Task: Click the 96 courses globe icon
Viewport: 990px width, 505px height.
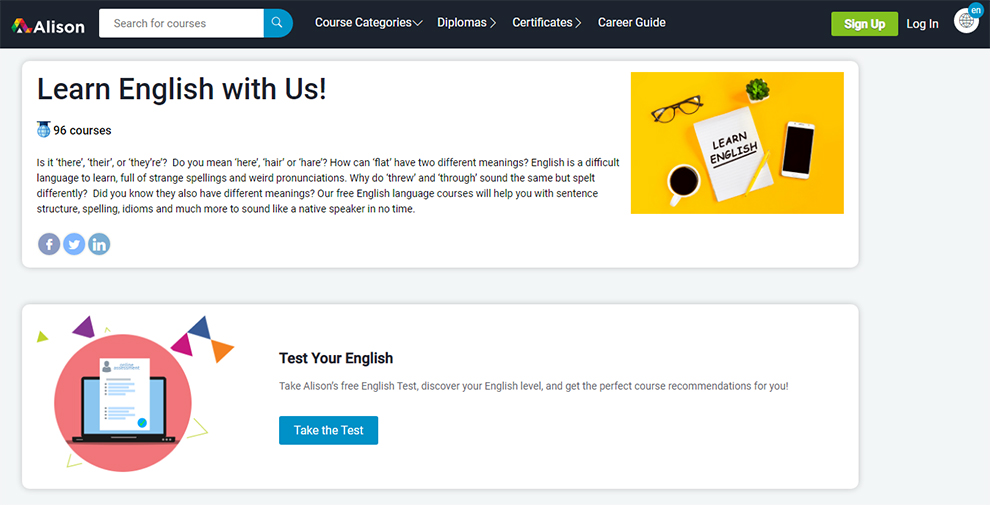Action: click(44, 129)
